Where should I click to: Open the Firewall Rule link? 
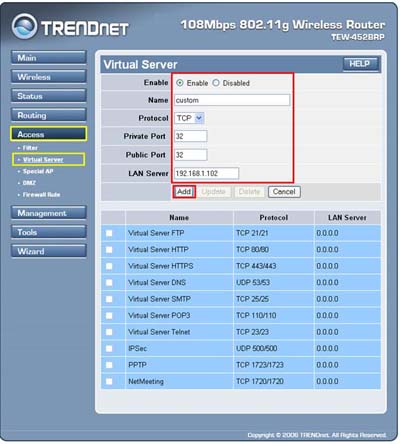(41, 195)
